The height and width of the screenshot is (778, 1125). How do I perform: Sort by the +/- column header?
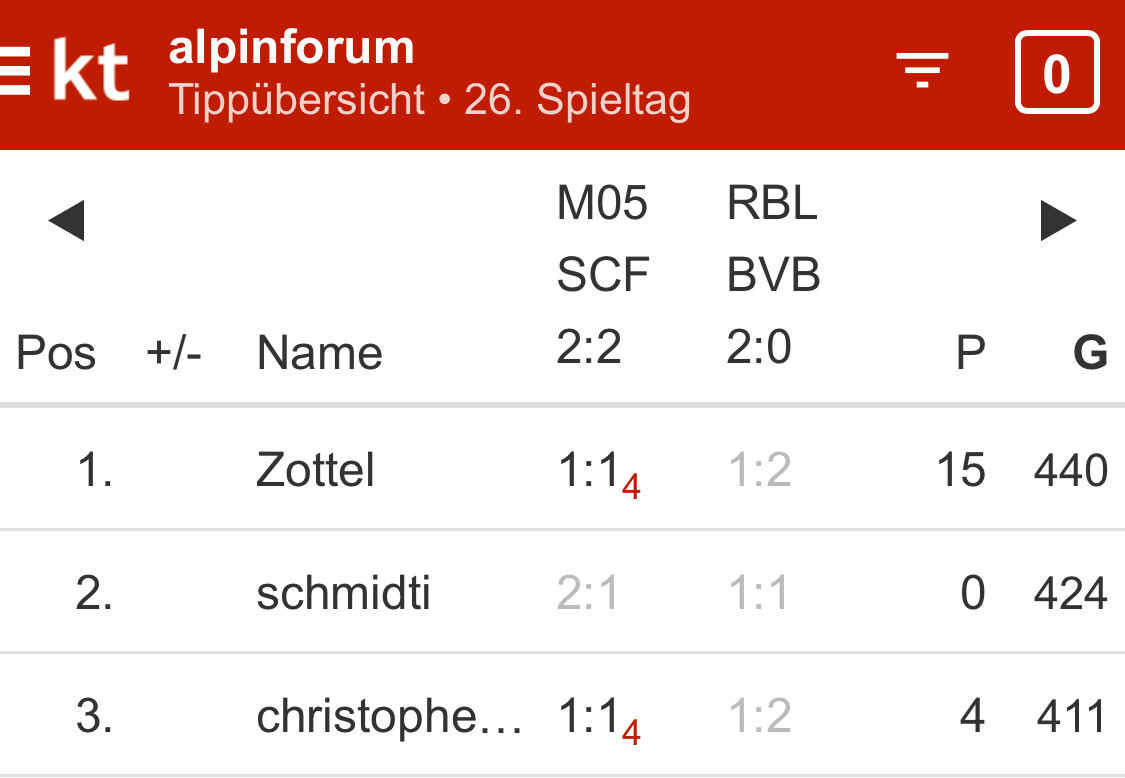click(174, 353)
